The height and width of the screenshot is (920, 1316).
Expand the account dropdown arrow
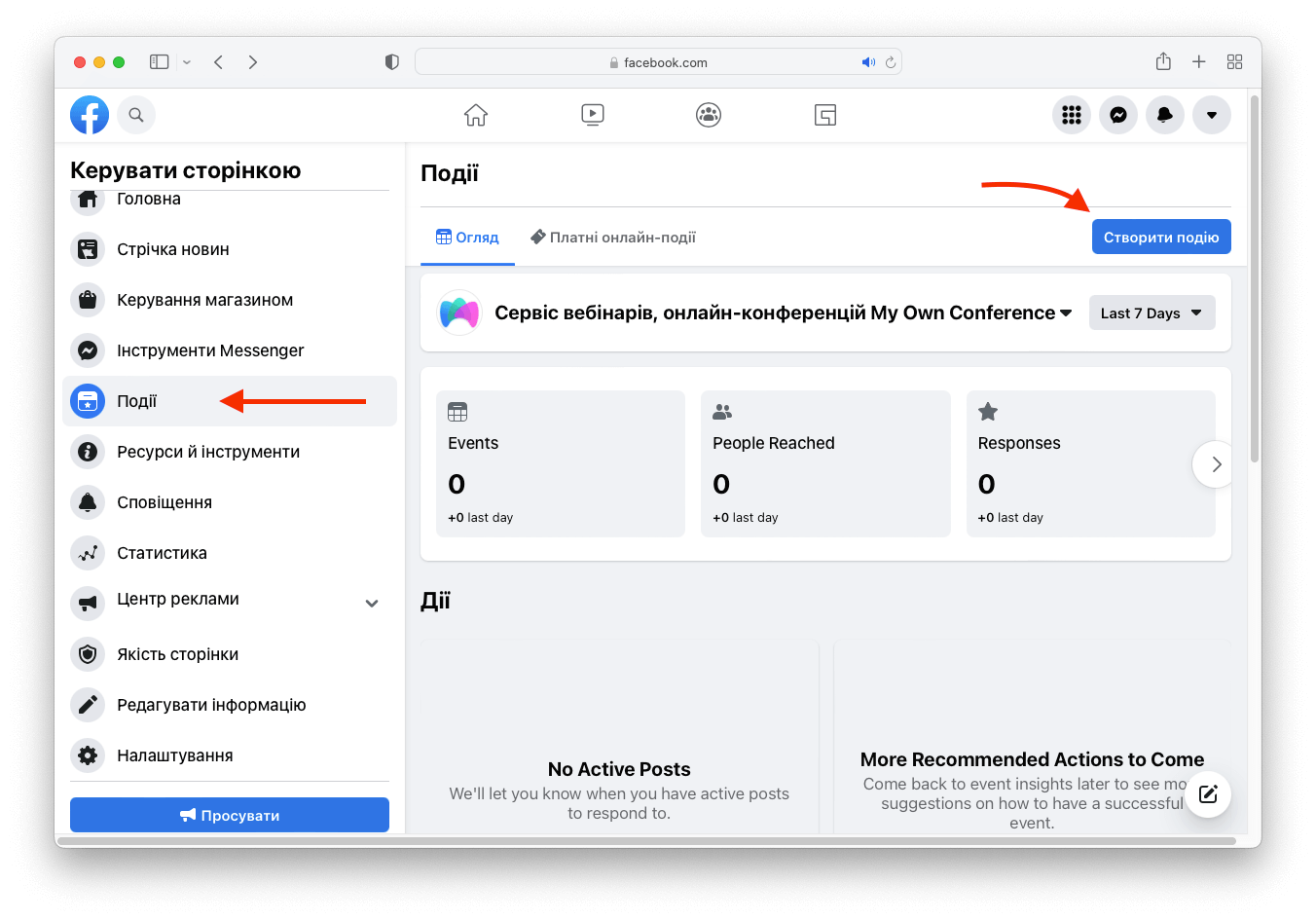coord(1212,115)
